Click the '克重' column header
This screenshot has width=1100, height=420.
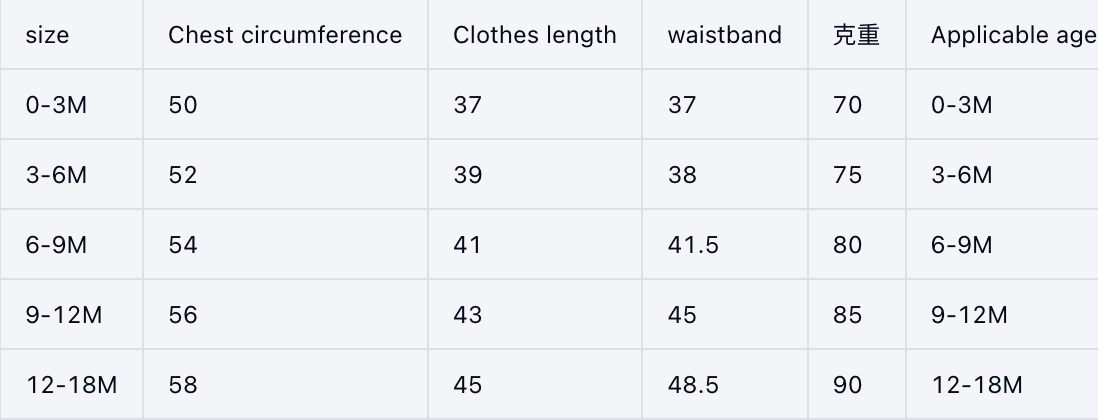coord(856,35)
